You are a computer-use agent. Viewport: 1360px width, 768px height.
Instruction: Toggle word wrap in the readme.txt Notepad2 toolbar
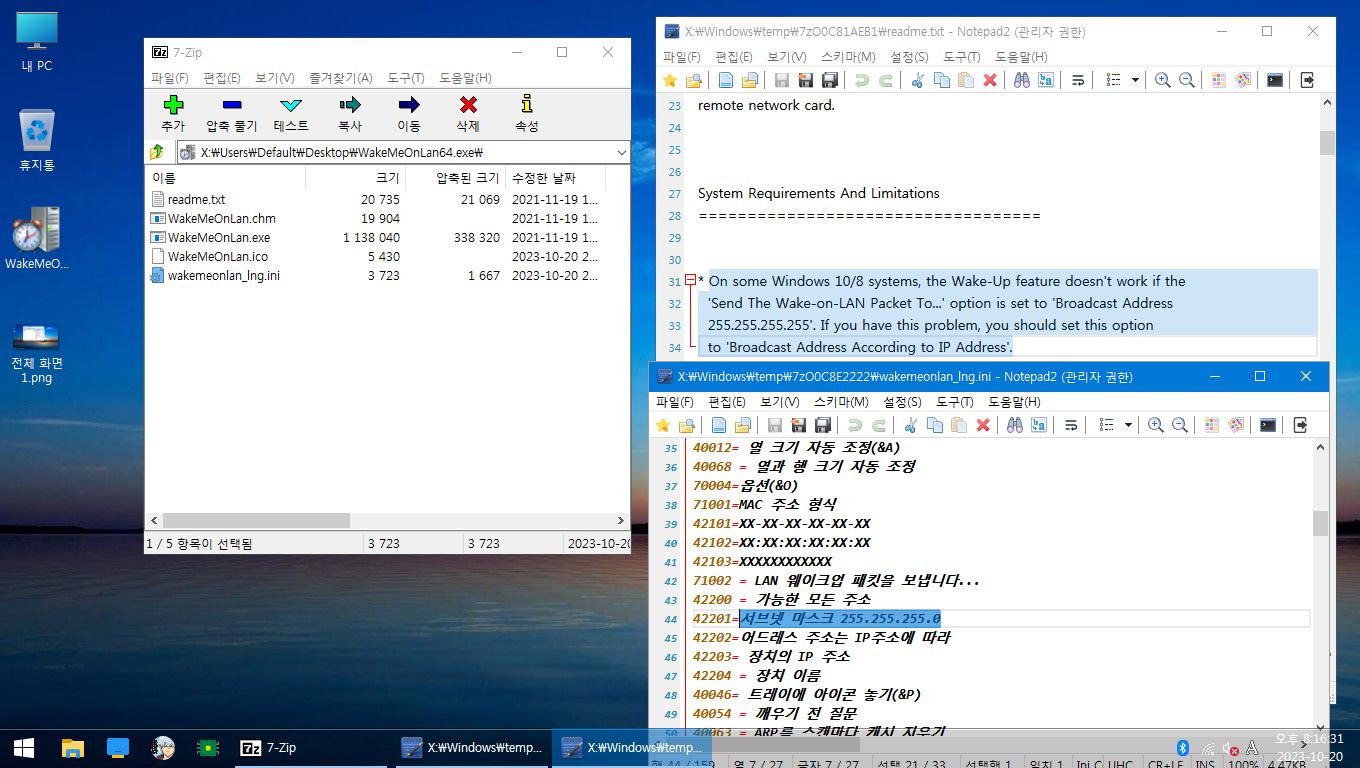[x=1078, y=80]
